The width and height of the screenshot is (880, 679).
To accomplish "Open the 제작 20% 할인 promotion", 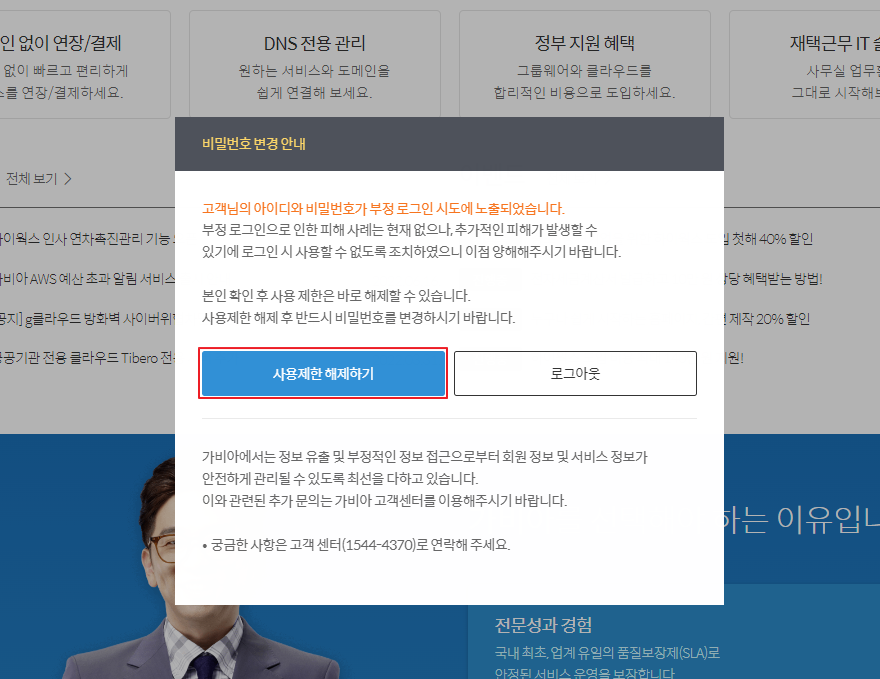I will coord(767,319).
